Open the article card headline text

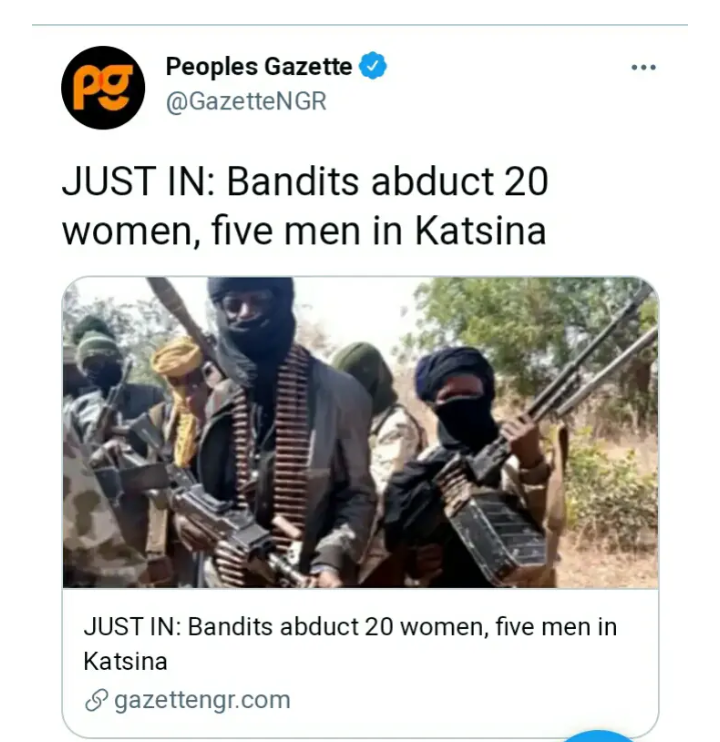(x=350, y=644)
